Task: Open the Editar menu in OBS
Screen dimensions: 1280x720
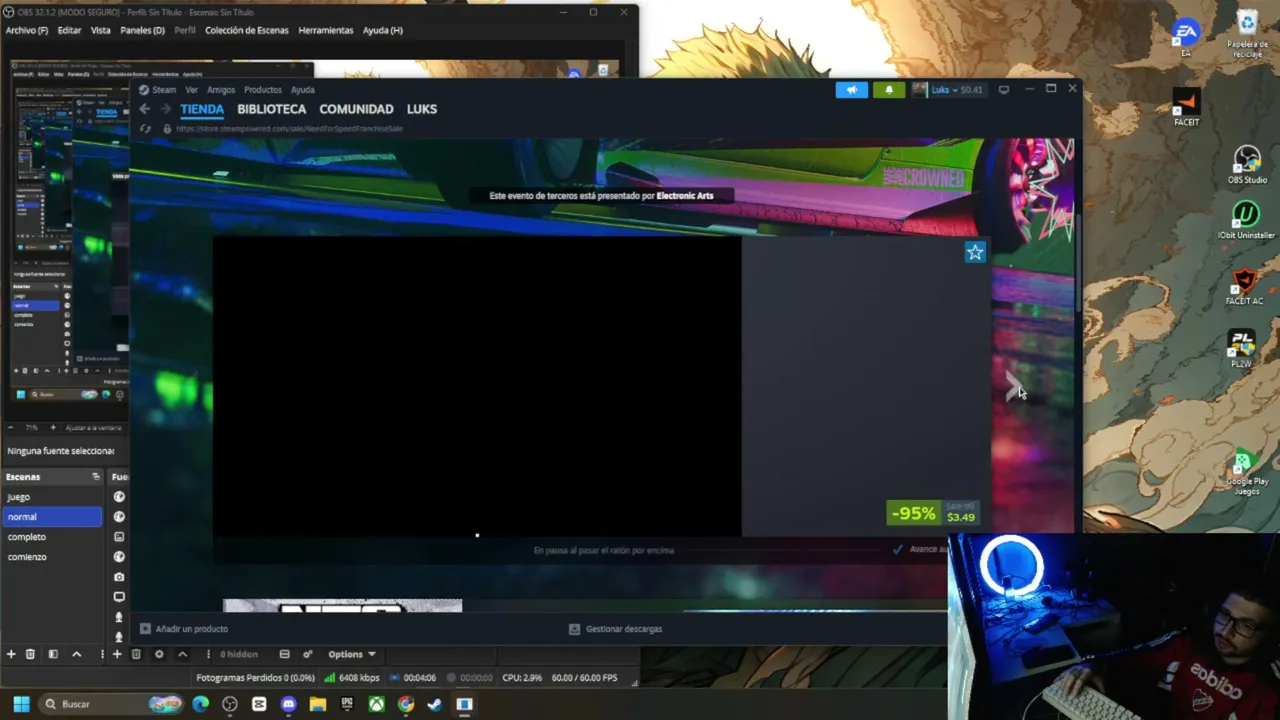Action: 69,30
